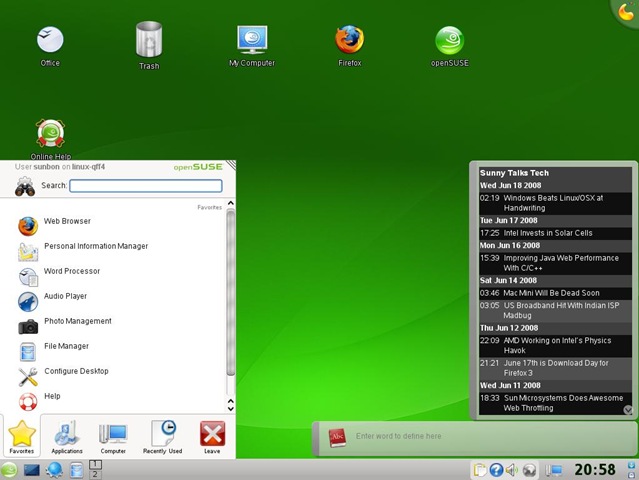
Task: Open the Office folder desktop icon
Action: (50, 41)
